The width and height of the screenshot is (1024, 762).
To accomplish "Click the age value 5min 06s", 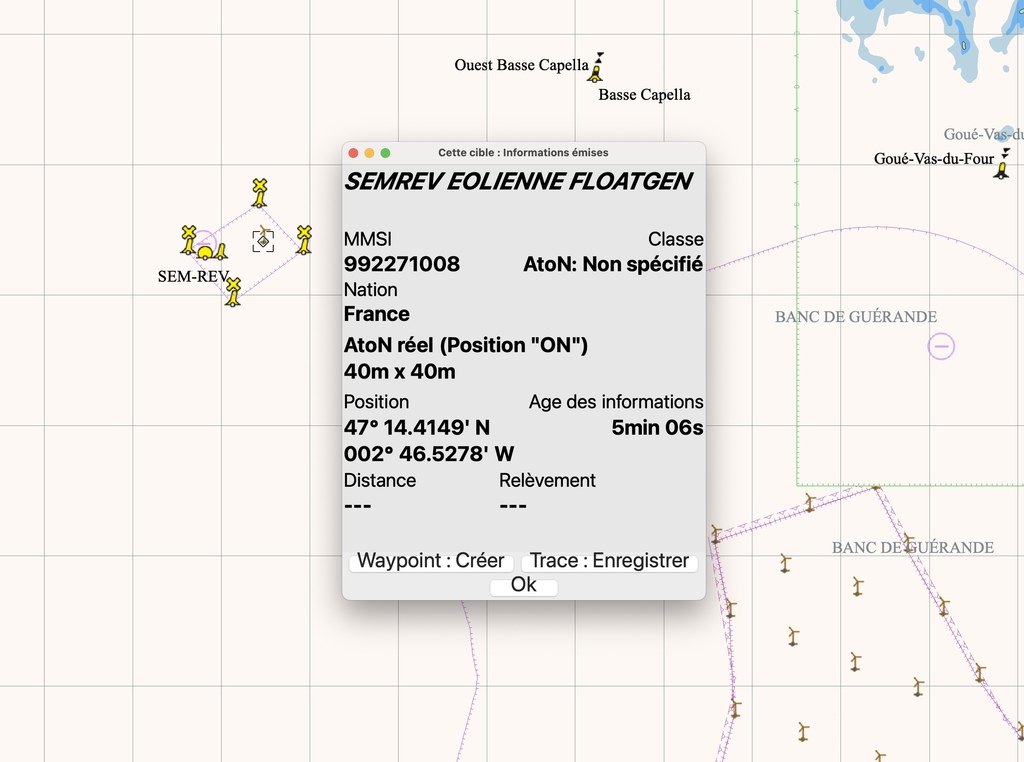I will coord(657,428).
